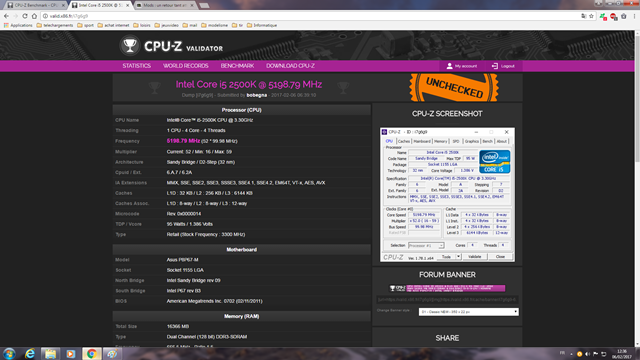Open the Informatique bookmark folder
The image size is (640, 360).
point(262,25)
